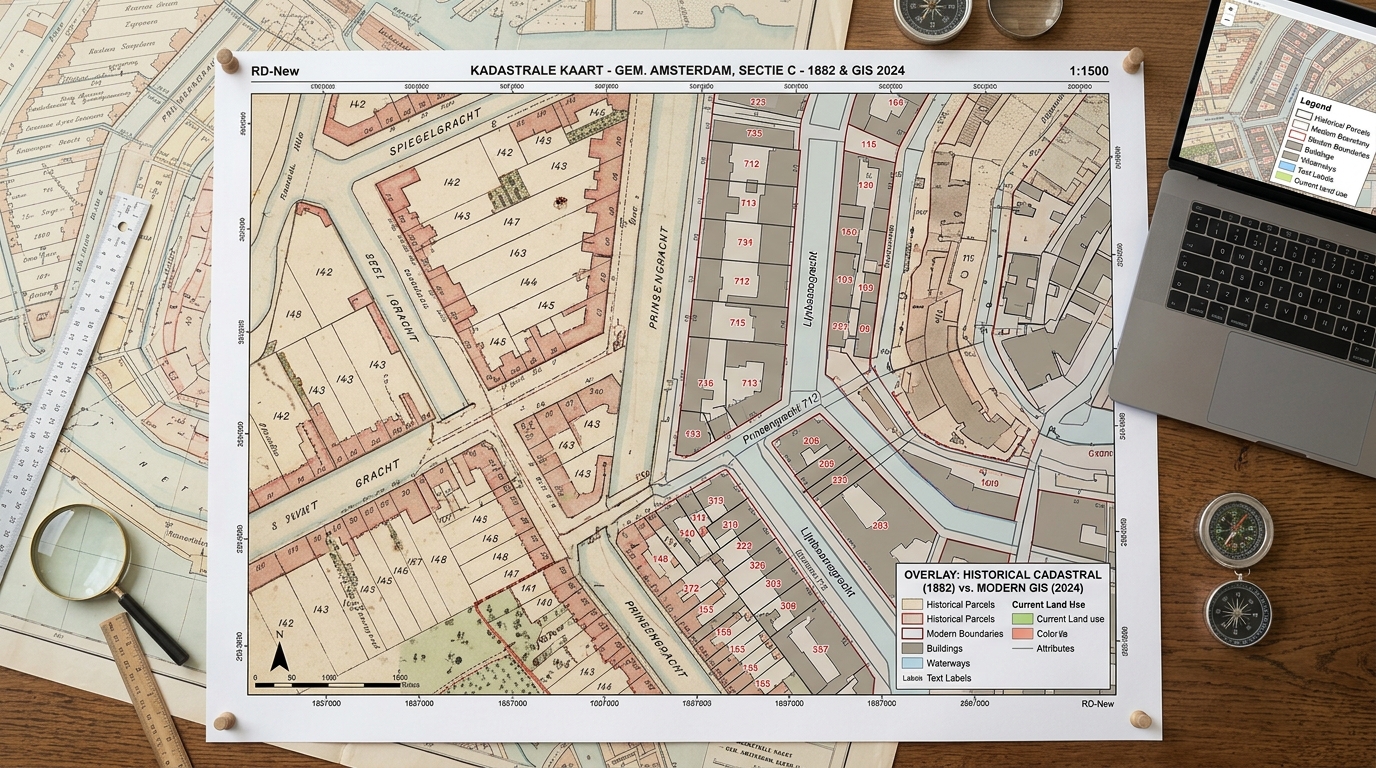Click the 'Waterways' legend label
The width and height of the screenshot is (1376, 768).
click(948, 663)
